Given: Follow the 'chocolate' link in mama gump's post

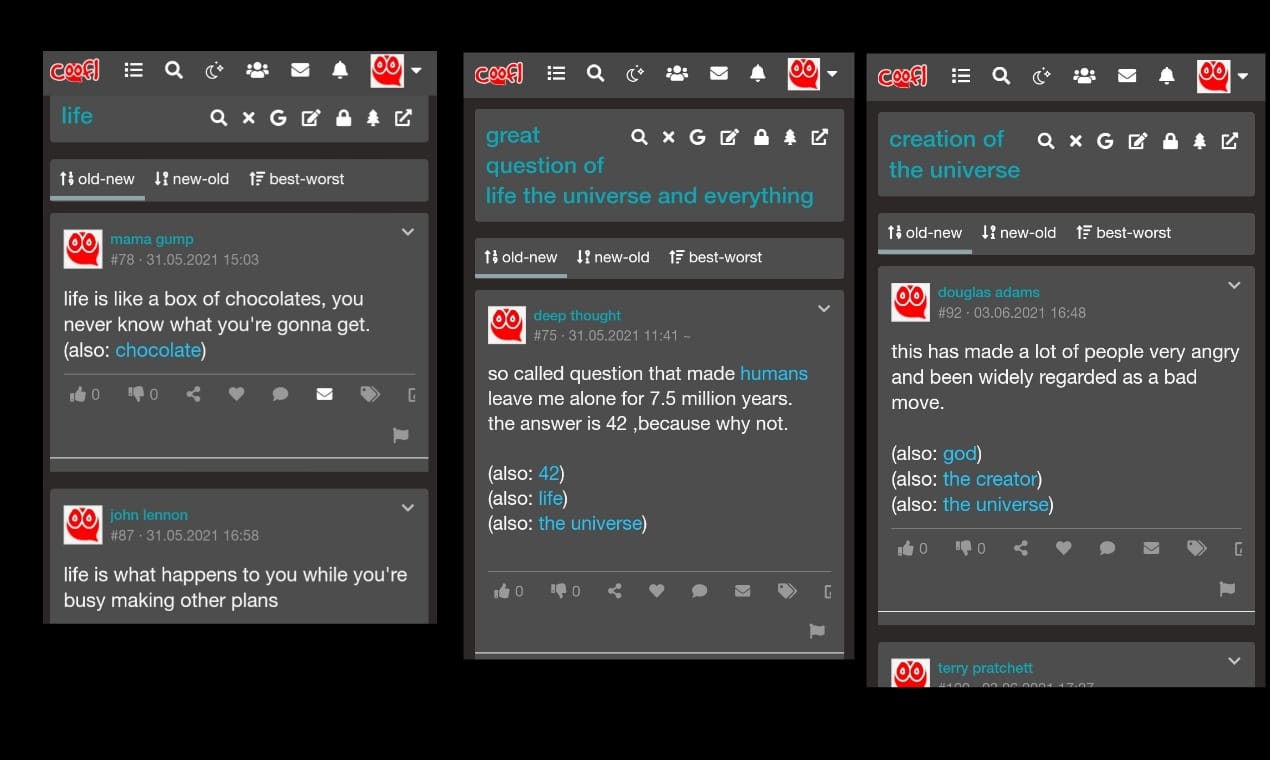Looking at the screenshot, I should (158, 350).
